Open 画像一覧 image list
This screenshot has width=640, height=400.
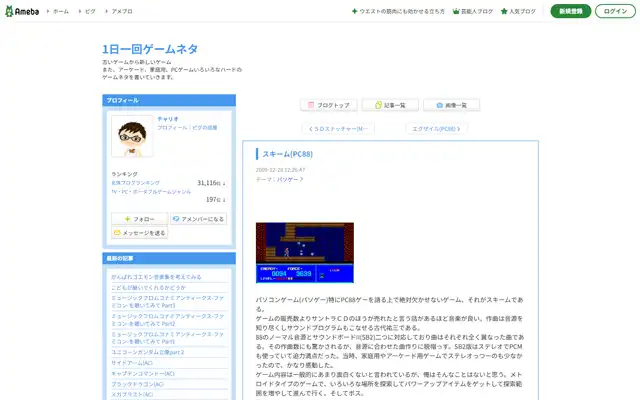click(x=451, y=105)
